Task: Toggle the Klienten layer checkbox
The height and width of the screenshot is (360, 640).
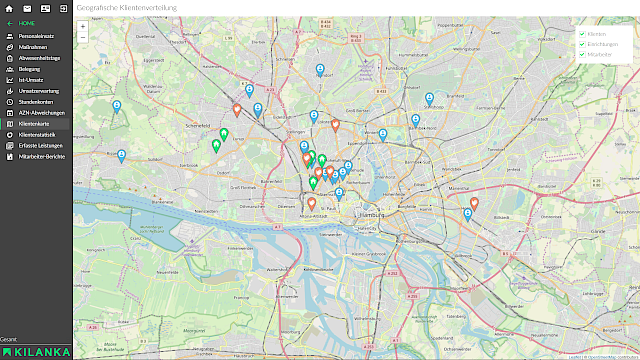Action: tap(582, 34)
